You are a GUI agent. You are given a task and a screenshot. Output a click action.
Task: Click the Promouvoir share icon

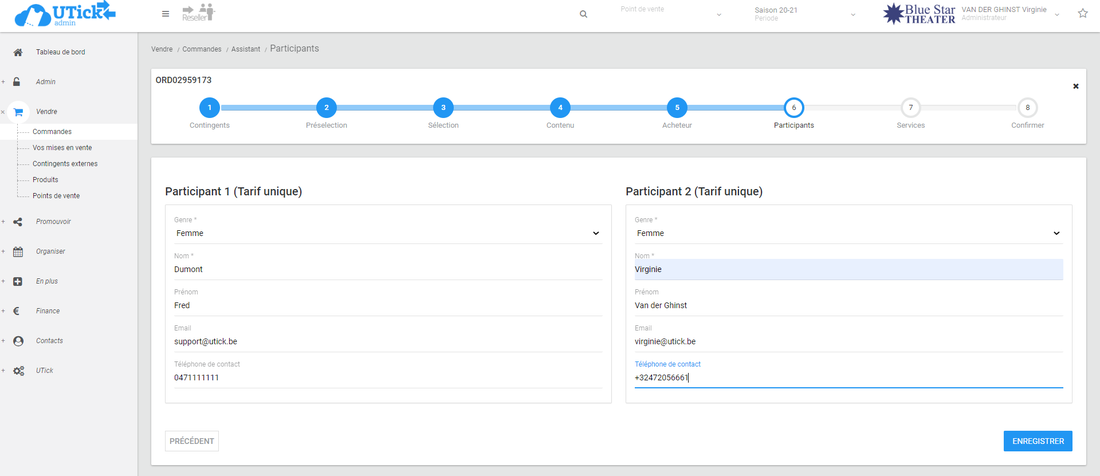pos(18,221)
